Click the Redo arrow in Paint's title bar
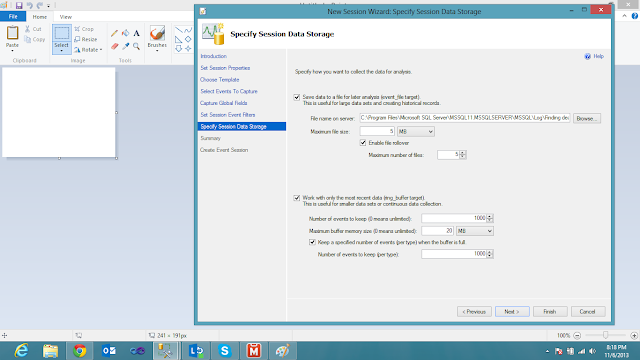Image resolution: width=640 pixels, height=360 pixels. pyautogui.click(x=40, y=5)
